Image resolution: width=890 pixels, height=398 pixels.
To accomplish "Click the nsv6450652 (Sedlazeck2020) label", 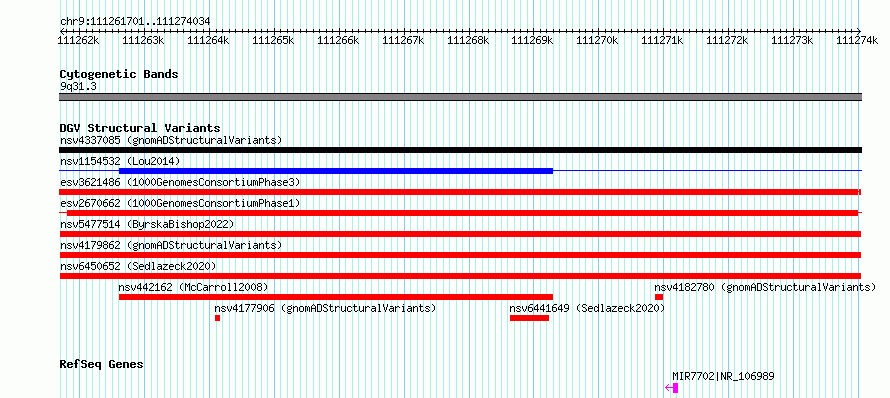I will (x=138, y=266).
